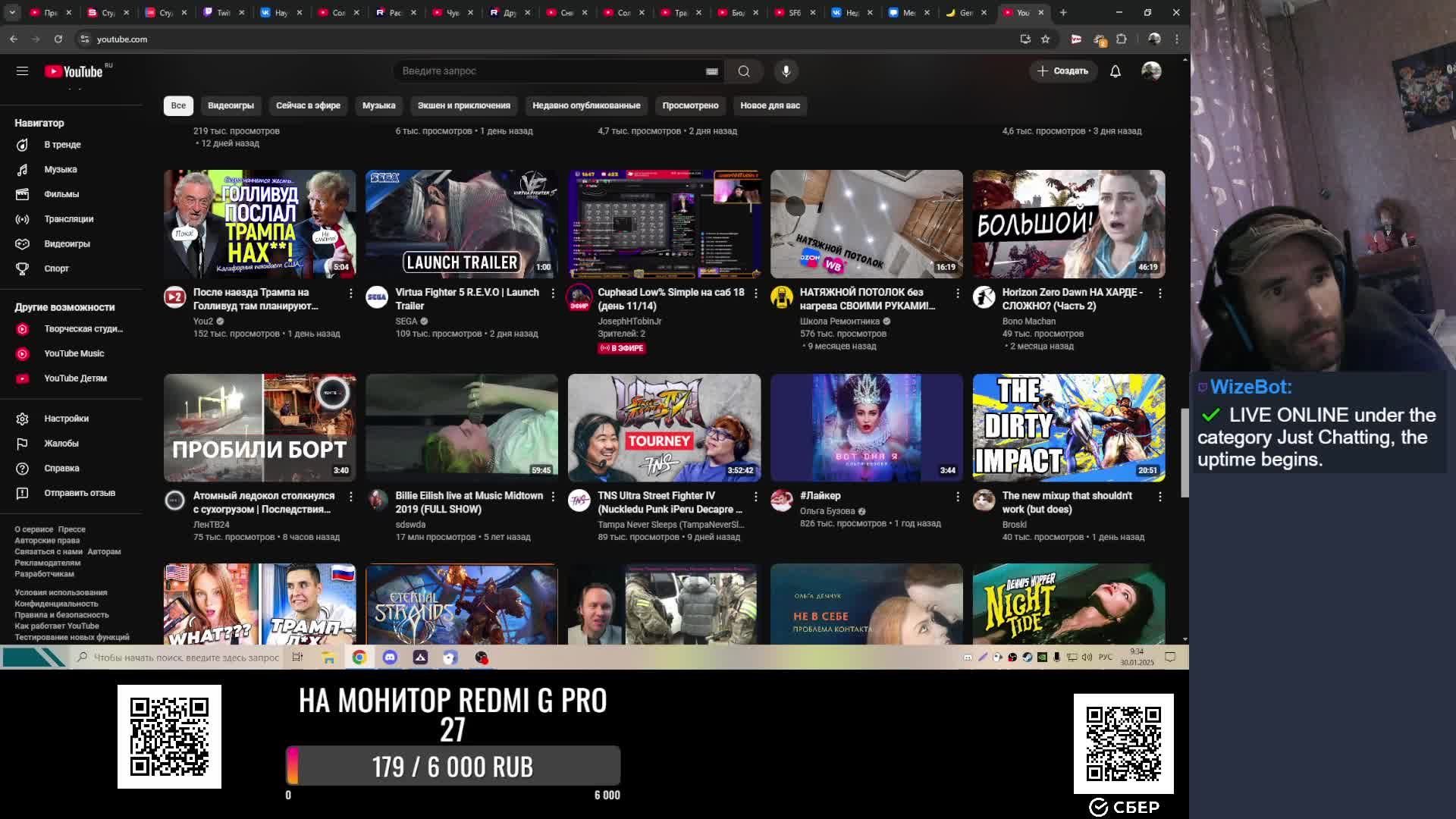Open options menu for Virtua Fighter 5 video
Screen dimensions: 1456x819
[x=553, y=293]
